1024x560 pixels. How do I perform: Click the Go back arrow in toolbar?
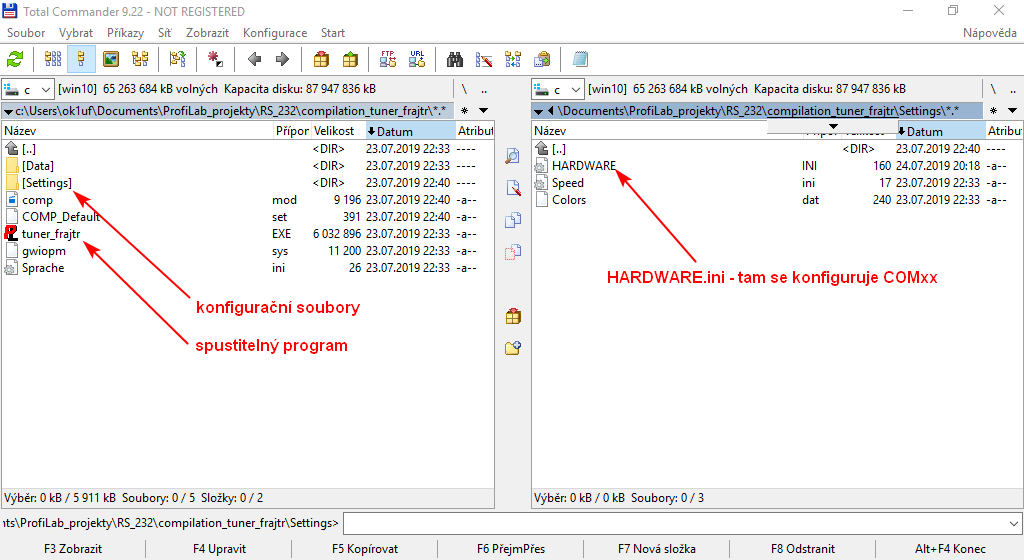[x=254, y=59]
